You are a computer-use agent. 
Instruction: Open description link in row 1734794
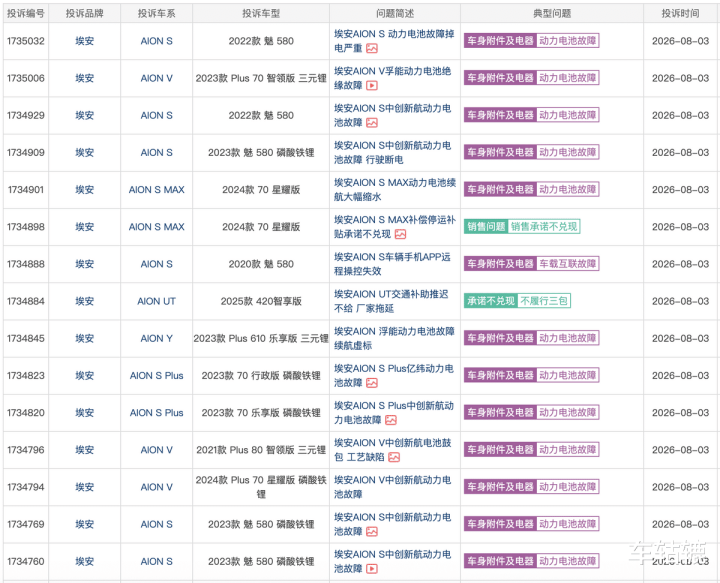coord(393,487)
